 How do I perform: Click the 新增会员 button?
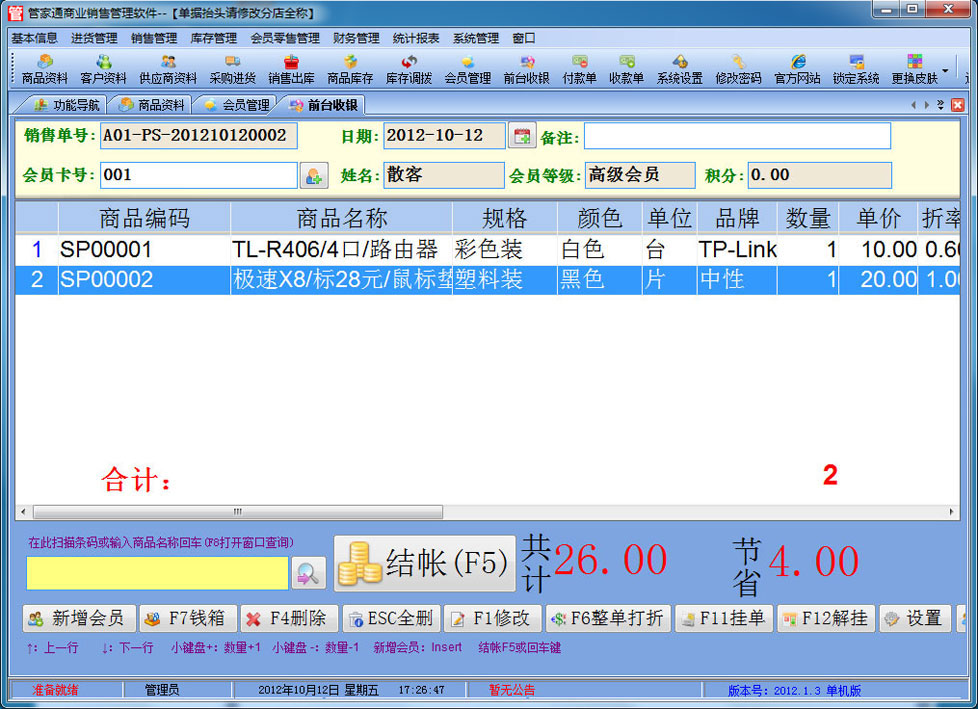coord(79,618)
